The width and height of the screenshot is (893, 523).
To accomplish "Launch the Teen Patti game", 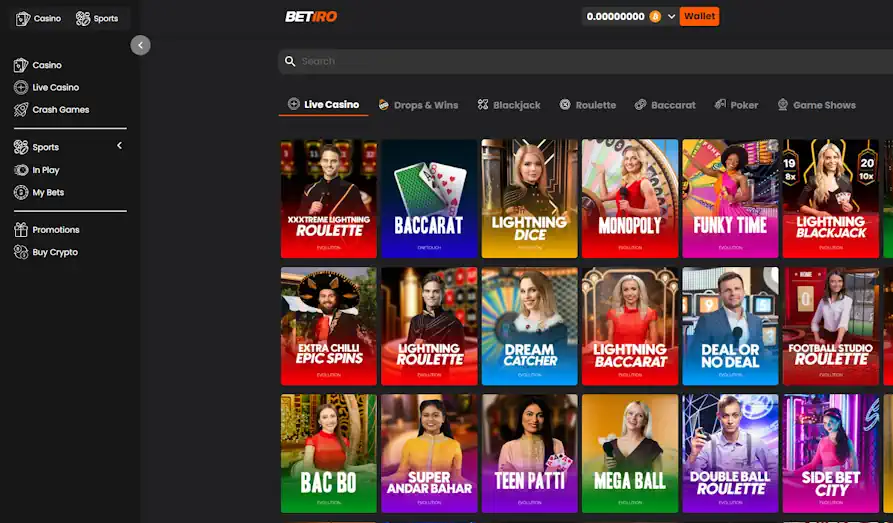I will pos(530,453).
